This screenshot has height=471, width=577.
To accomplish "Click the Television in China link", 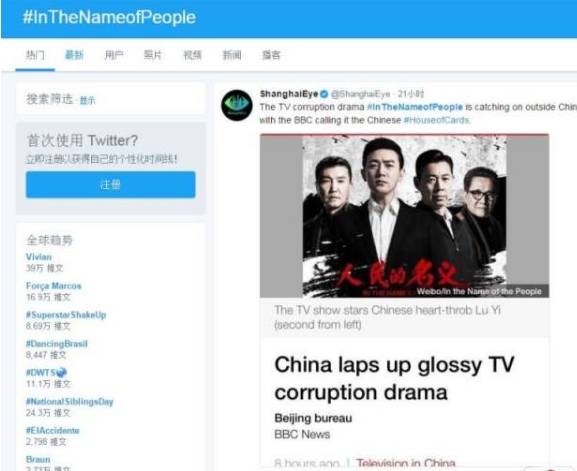I will [406, 463].
